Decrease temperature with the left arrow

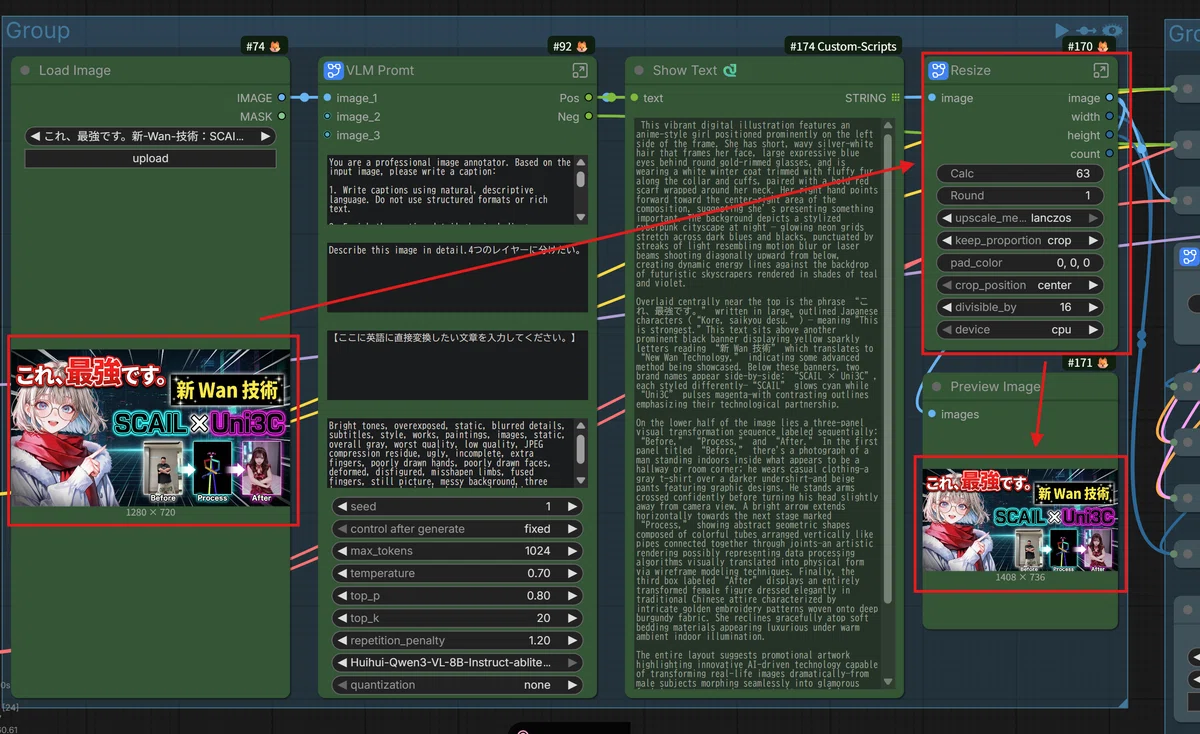click(x=342, y=573)
